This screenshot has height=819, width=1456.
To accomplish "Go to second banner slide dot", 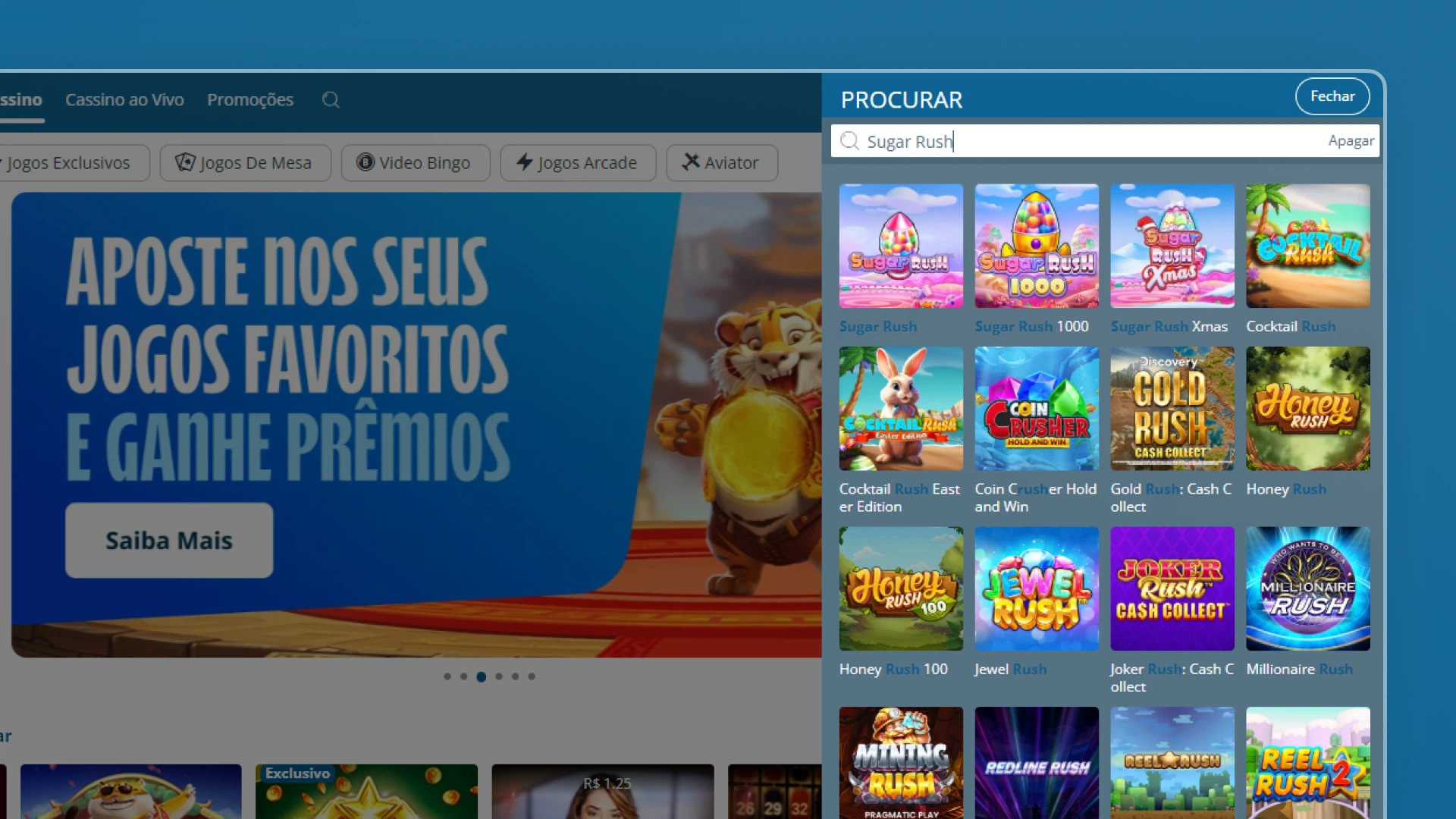I will click(x=463, y=676).
